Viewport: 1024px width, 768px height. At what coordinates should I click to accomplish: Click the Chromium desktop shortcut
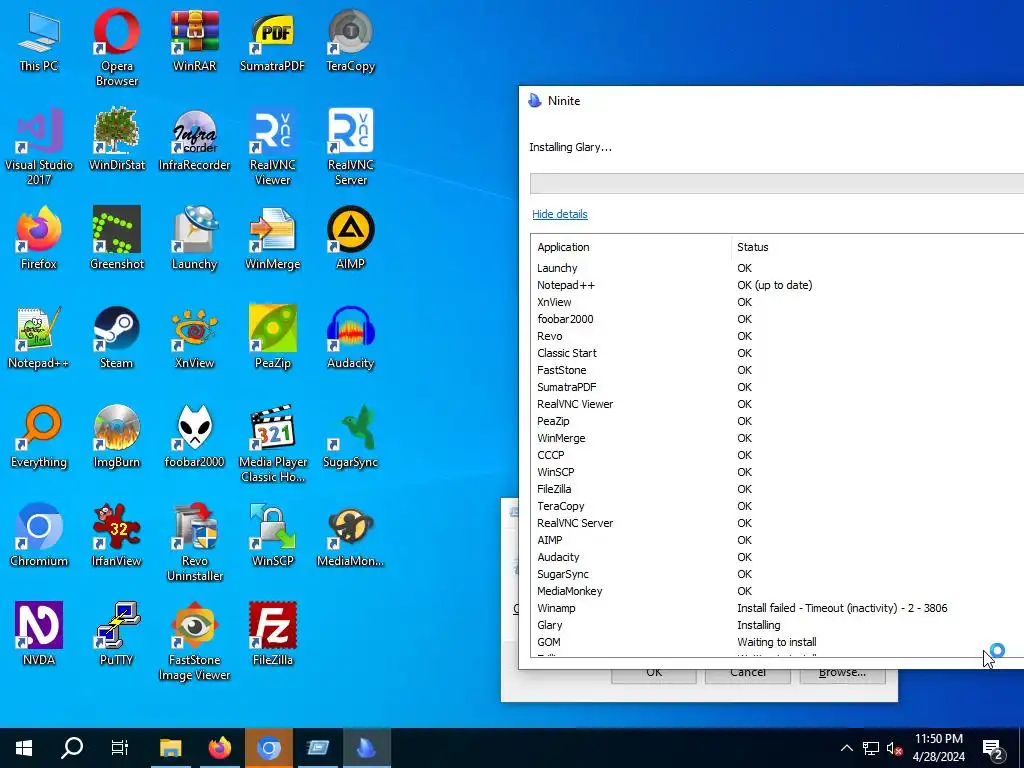(39, 534)
